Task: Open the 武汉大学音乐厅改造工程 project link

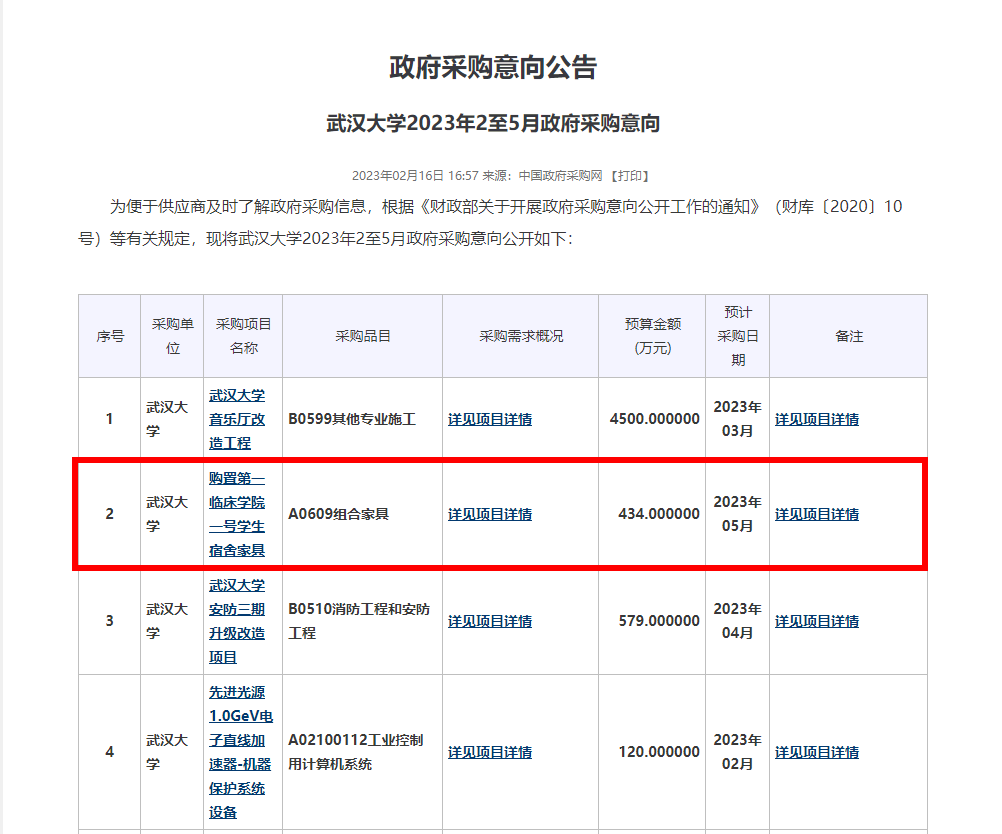Action: point(237,419)
